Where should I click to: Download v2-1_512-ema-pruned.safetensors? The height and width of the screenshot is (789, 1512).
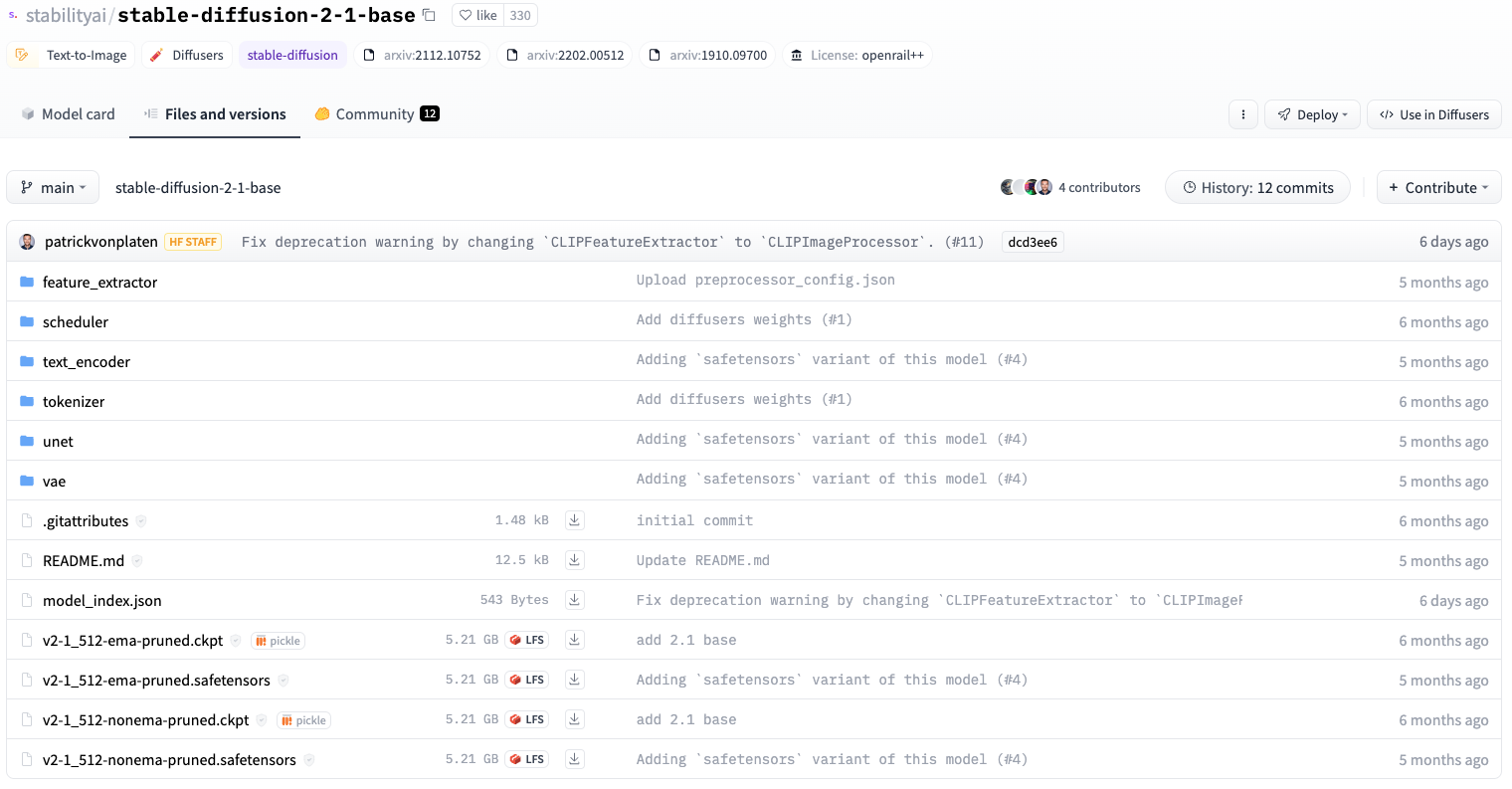[574, 679]
